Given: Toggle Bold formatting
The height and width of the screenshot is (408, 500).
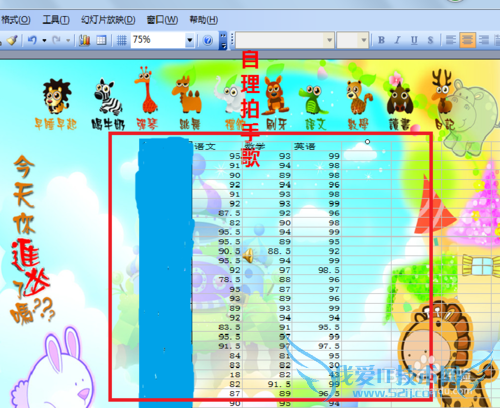Looking at the screenshot, I should (x=382, y=40).
